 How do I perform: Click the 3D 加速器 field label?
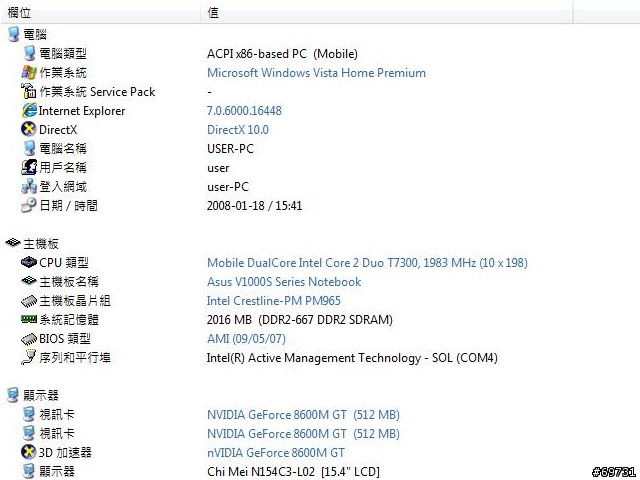tap(65, 452)
